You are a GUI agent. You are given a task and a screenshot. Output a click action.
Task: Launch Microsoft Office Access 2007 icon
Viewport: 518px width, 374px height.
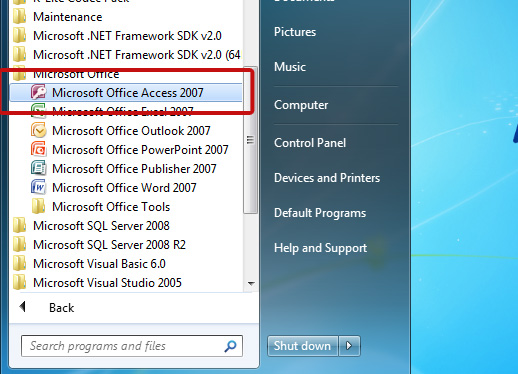(39, 92)
